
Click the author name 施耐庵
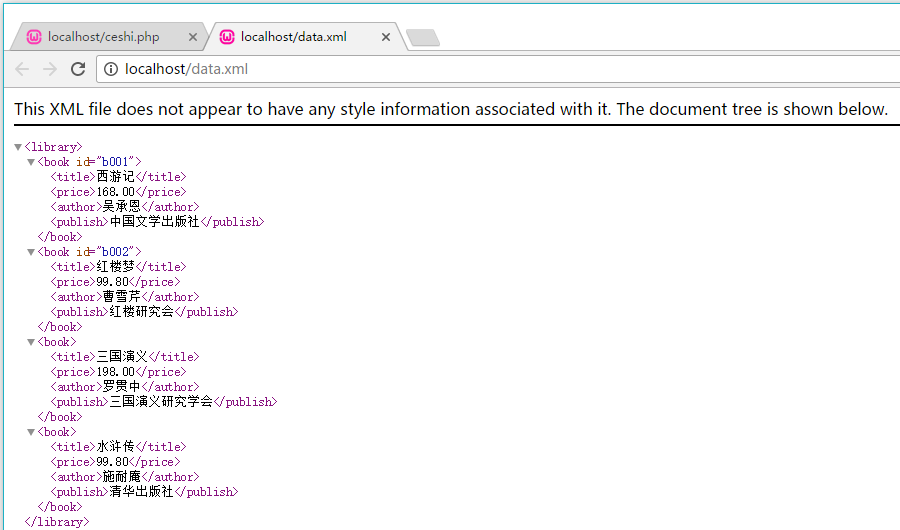click(x=122, y=477)
